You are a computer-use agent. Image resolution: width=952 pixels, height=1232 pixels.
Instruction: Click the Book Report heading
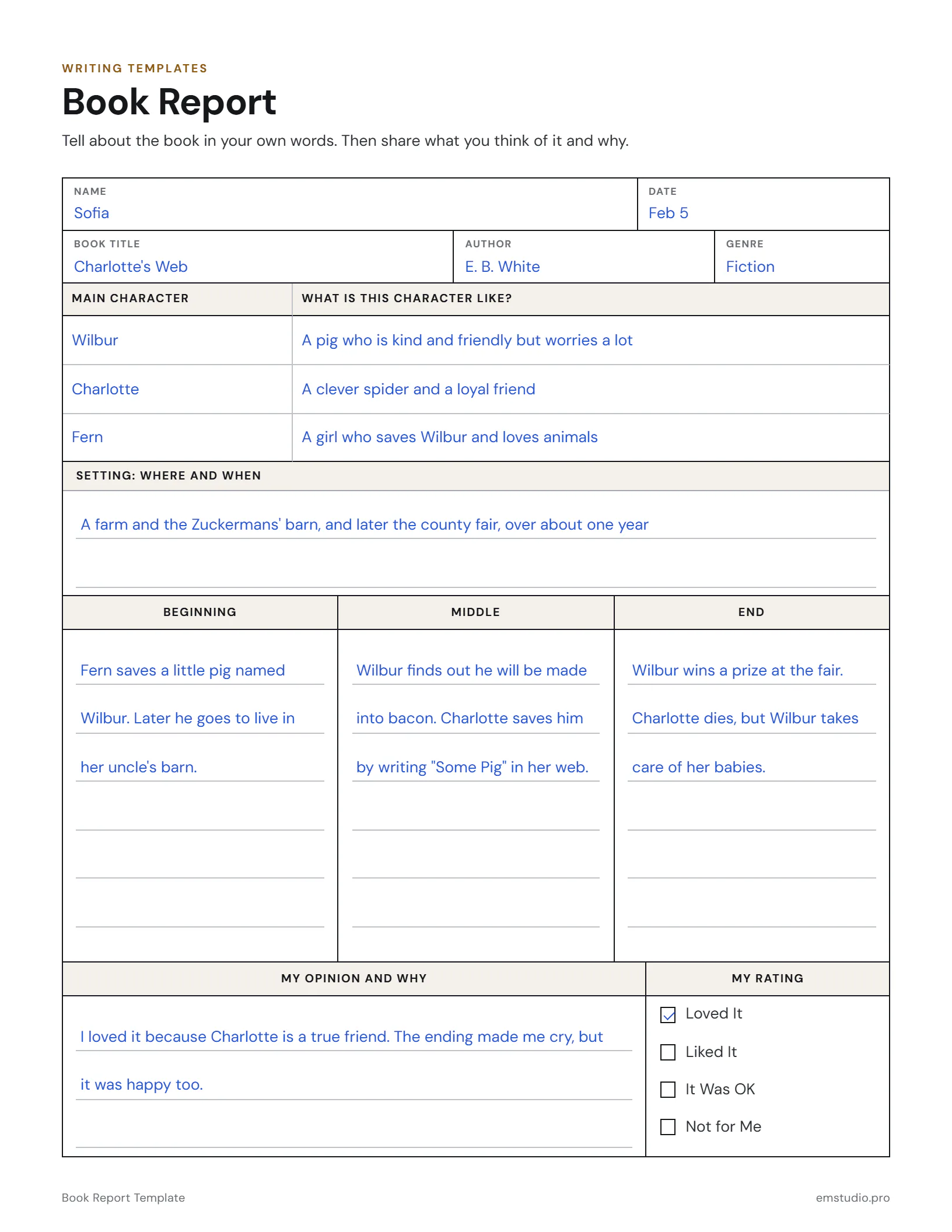tap(169, 102)
